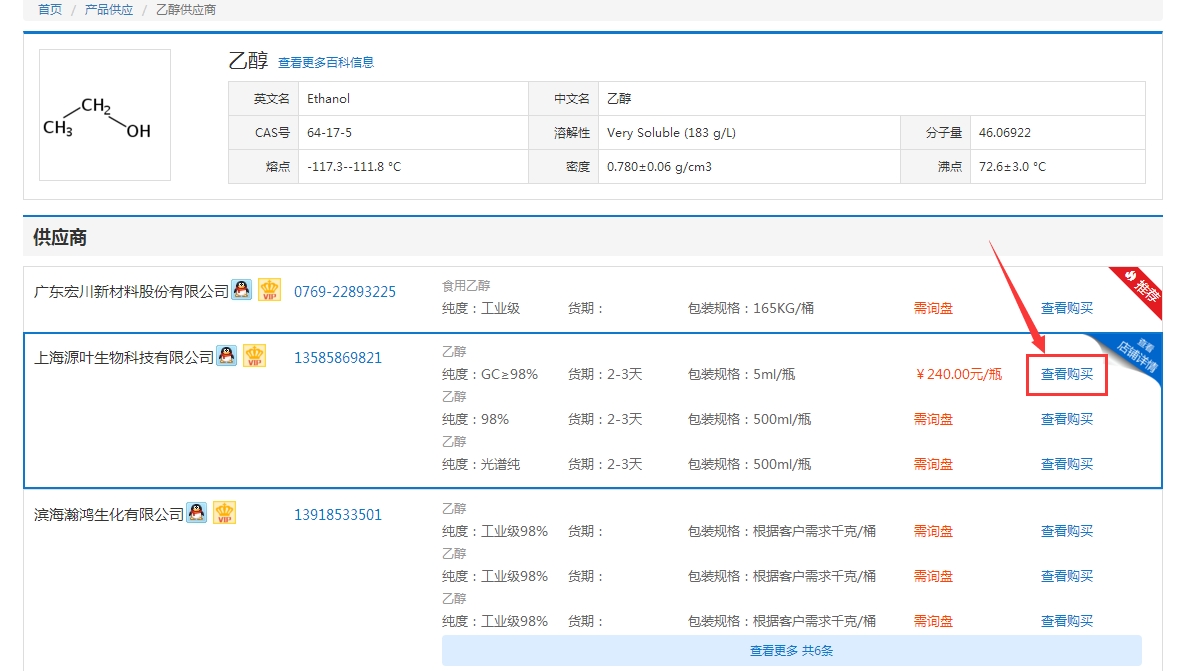1185x671 pixels.
Task: Click the VIP crown icon for 滨海瀚鸿生化
Action: (x=224, y=514)
